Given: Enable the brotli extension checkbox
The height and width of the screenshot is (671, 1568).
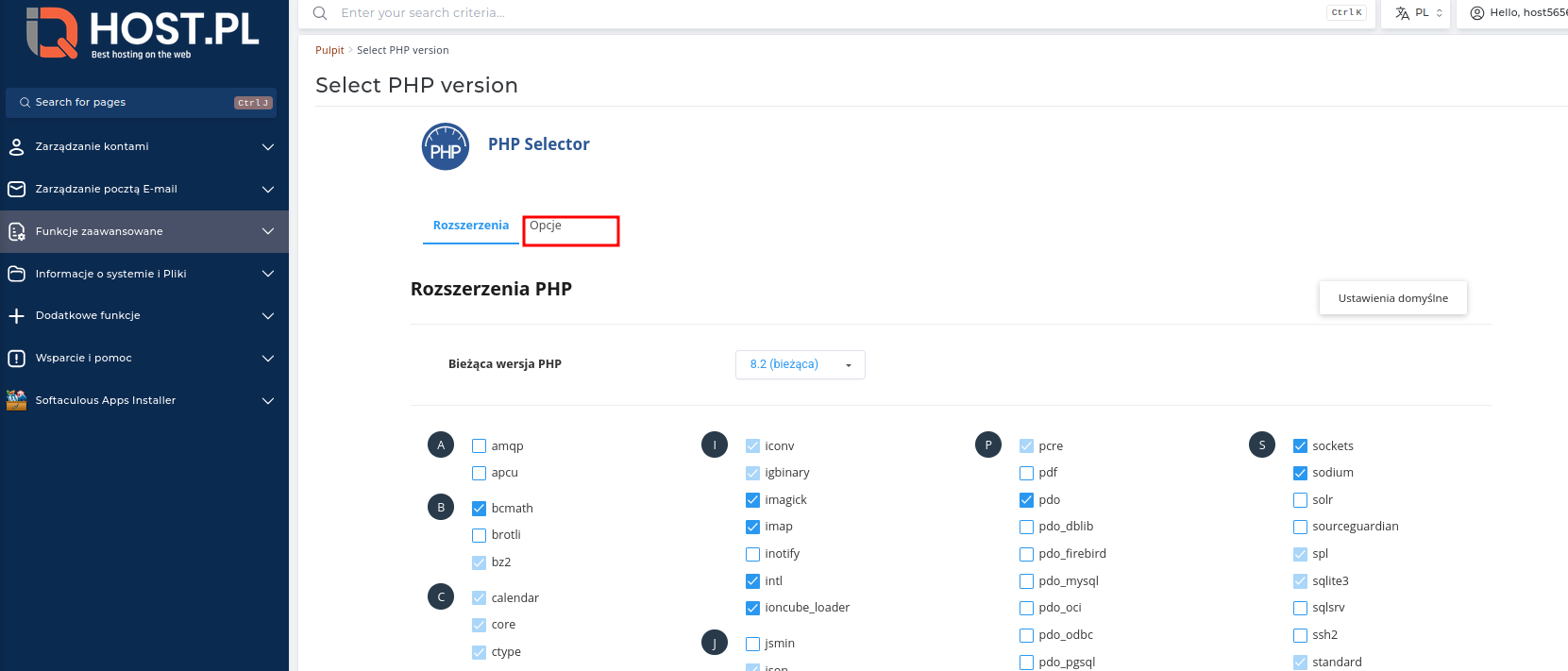Looking at the screenshot, I should [479, 535].
